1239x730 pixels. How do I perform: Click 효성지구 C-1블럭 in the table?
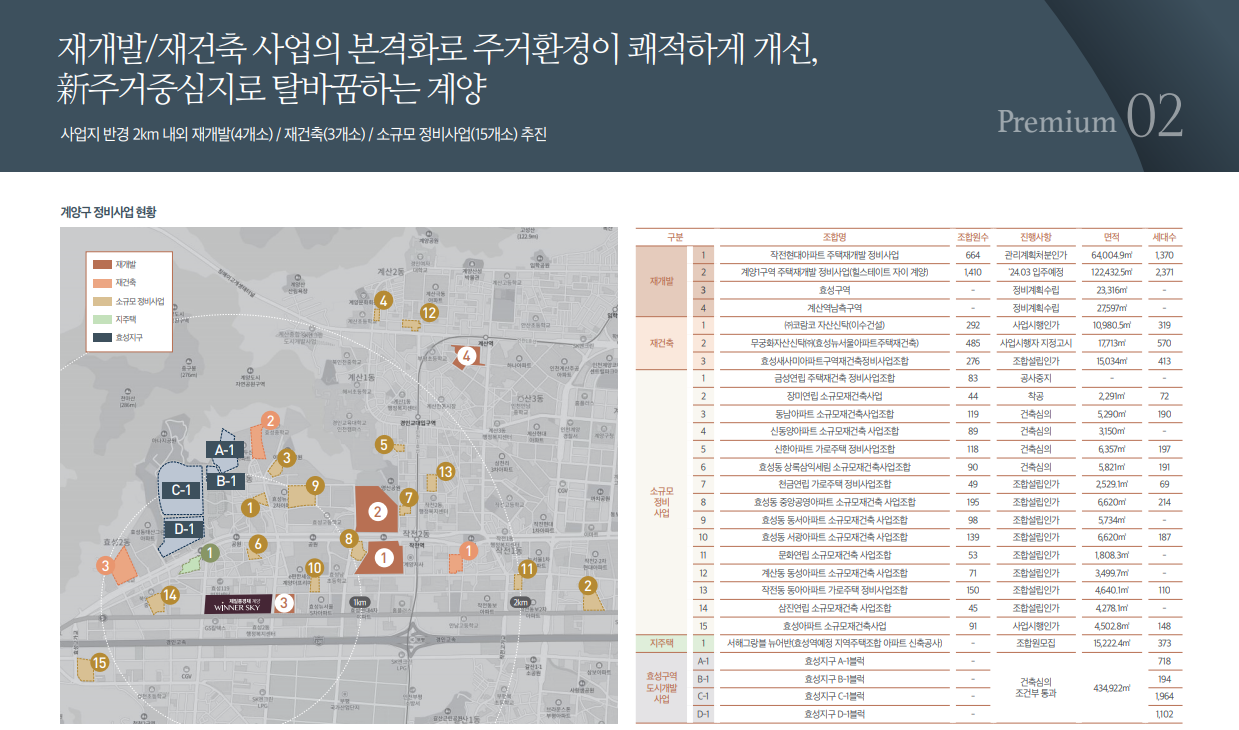coord(834,696)
